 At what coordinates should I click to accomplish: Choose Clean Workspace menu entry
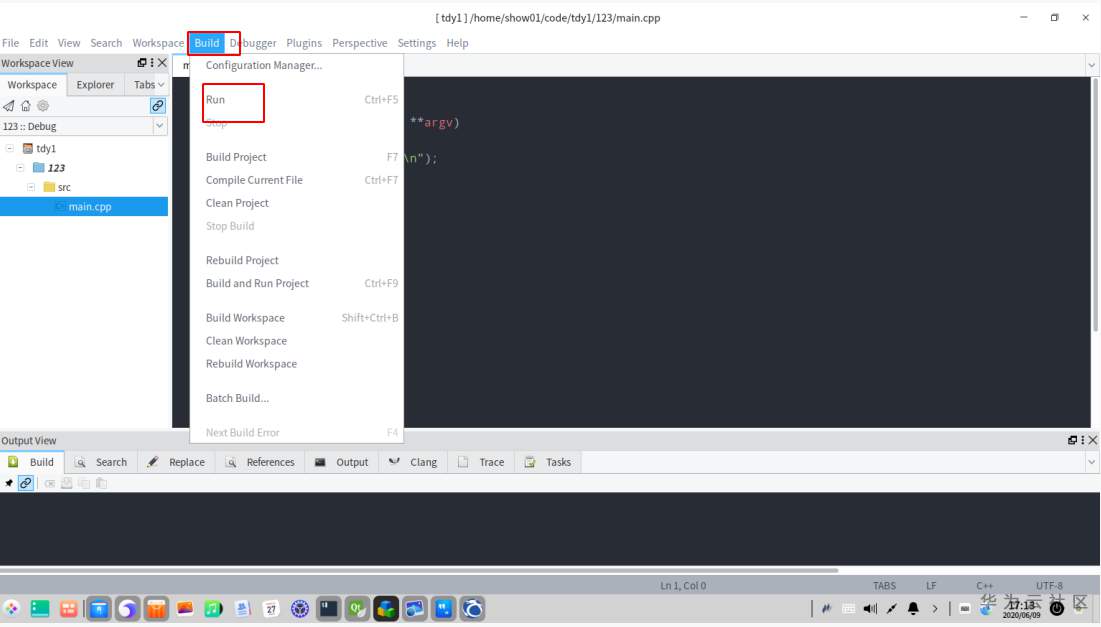tap(297, 341)
